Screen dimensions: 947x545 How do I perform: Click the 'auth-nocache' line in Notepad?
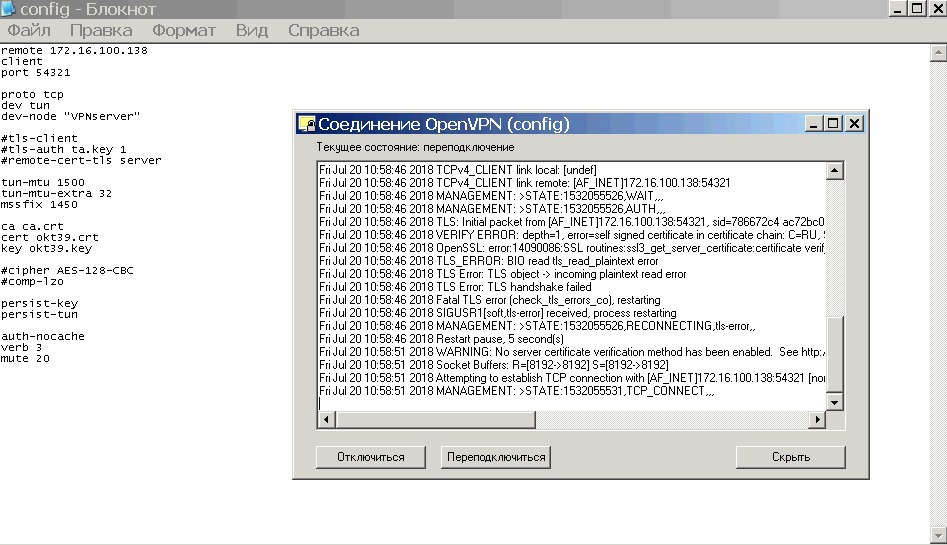[43, 337]
